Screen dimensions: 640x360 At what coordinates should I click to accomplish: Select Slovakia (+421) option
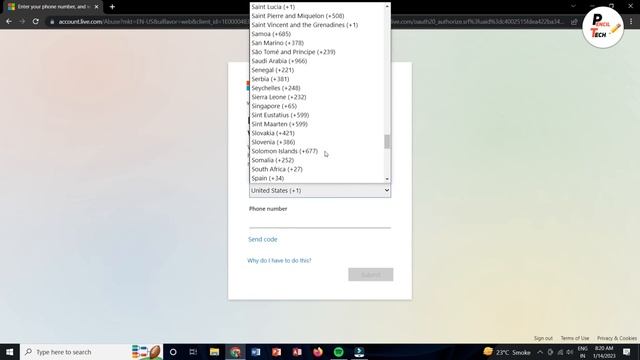(317, 133)
